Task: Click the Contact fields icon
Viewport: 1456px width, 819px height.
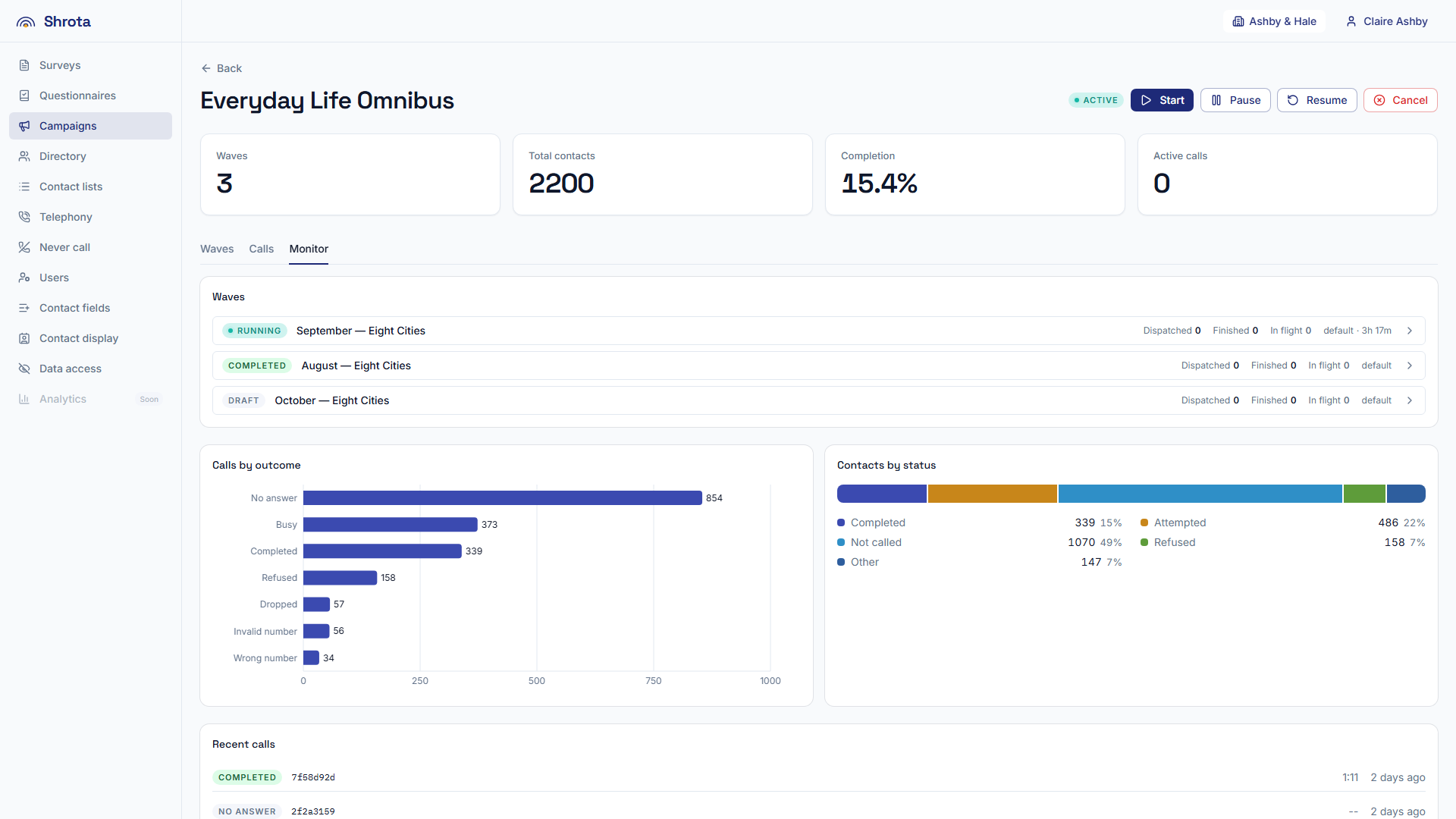Action: 24,308
